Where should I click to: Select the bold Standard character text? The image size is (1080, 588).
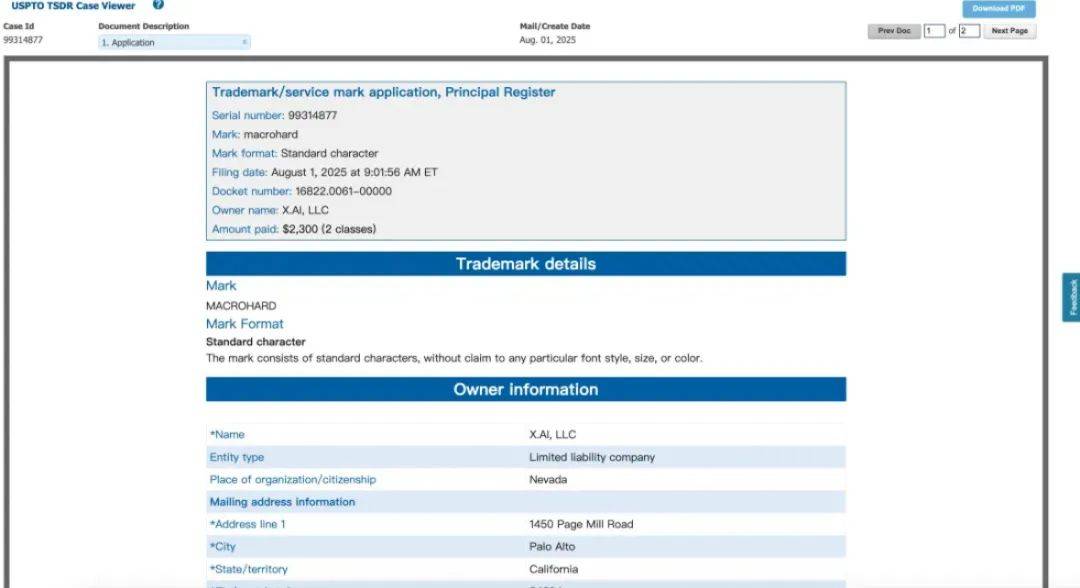tap(256, 342)
